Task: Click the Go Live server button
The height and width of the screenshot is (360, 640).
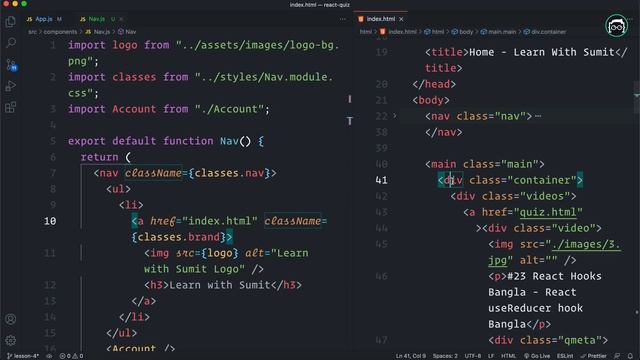Action: 537,356
